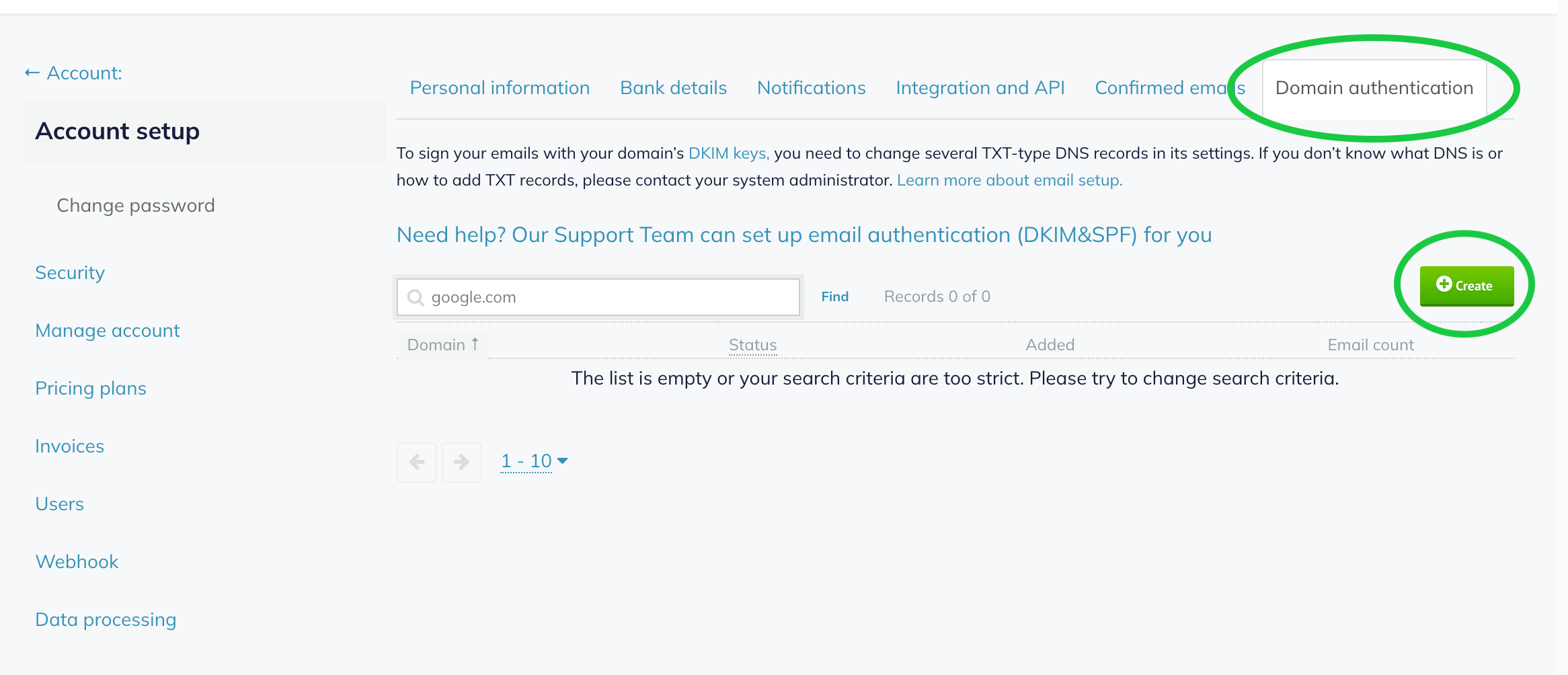Go to next page with right arrow

click(x=461, y=462)
